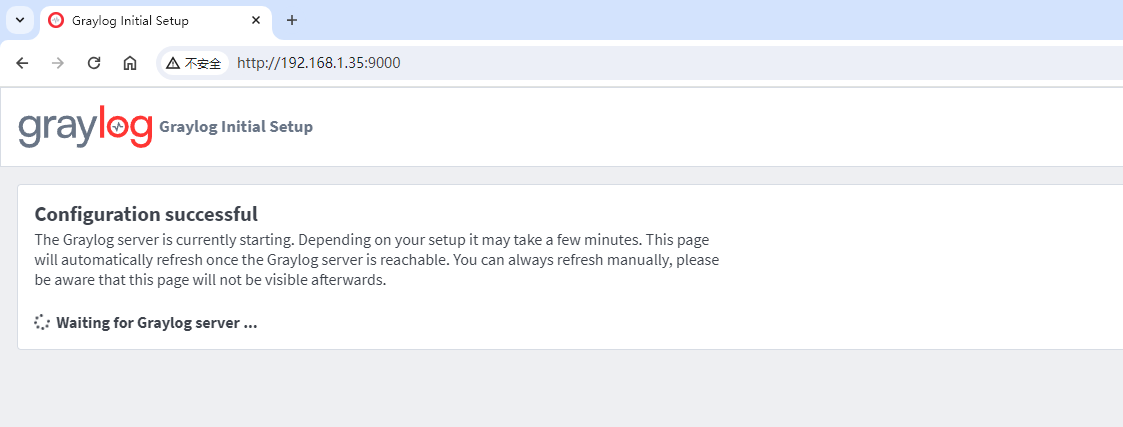Expand the tab search dropdown chevron
Viewport: 1123px width, 427px height.
point(20,20)
